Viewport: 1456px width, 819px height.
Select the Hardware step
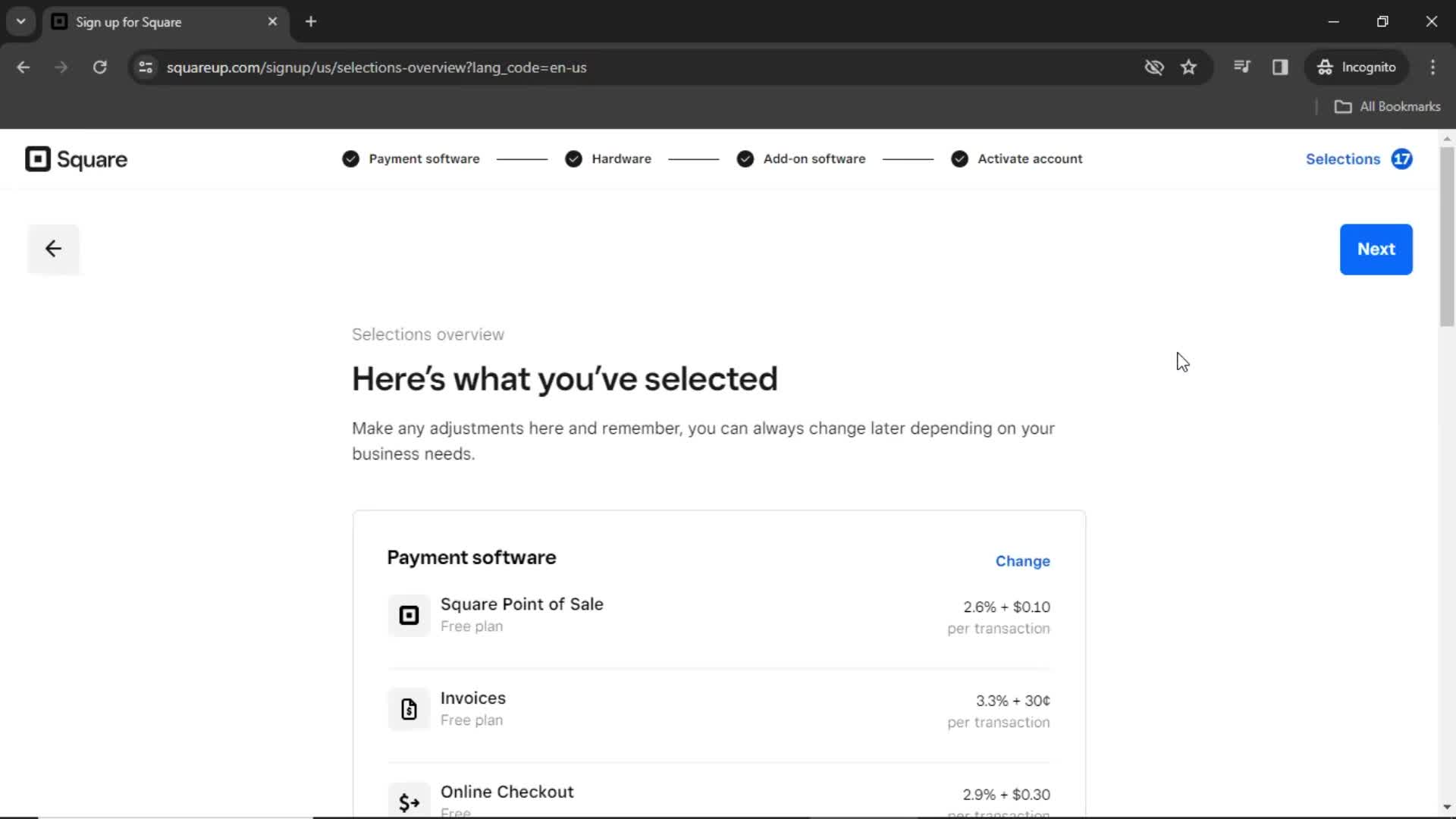point(621,158)
